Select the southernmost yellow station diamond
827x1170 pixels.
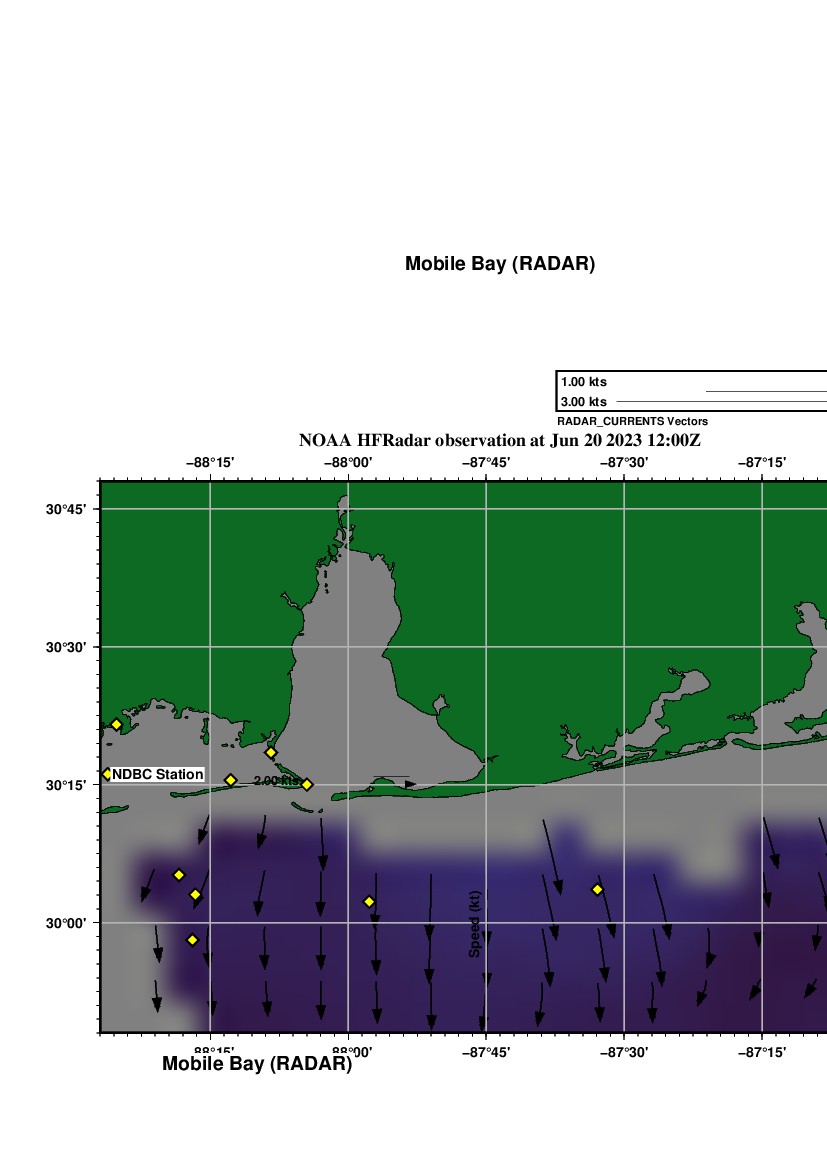(192, 940)
